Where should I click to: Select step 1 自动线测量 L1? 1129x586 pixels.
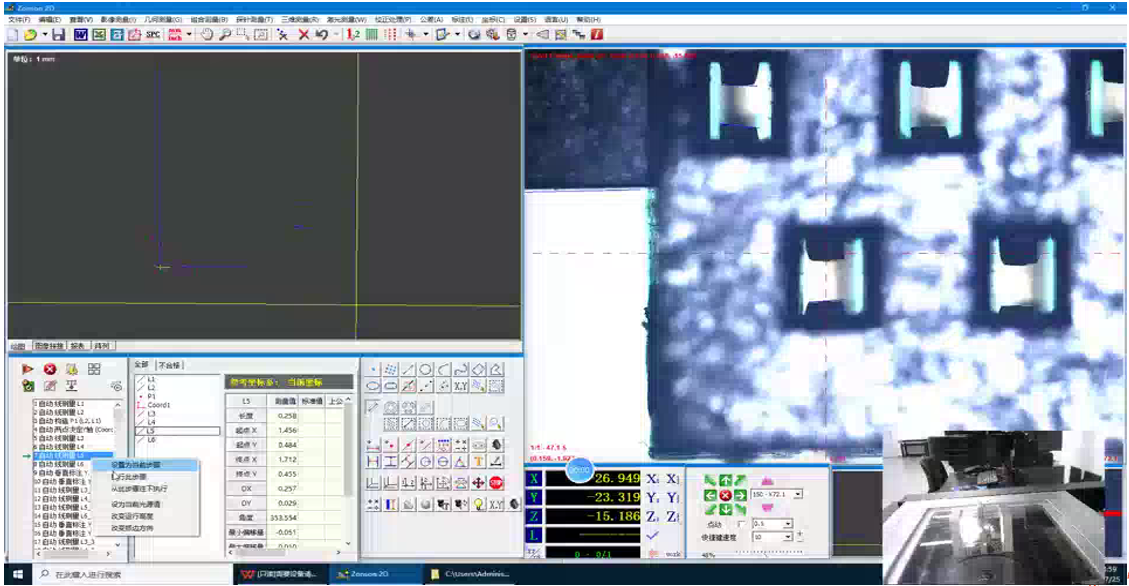[59, 404]
